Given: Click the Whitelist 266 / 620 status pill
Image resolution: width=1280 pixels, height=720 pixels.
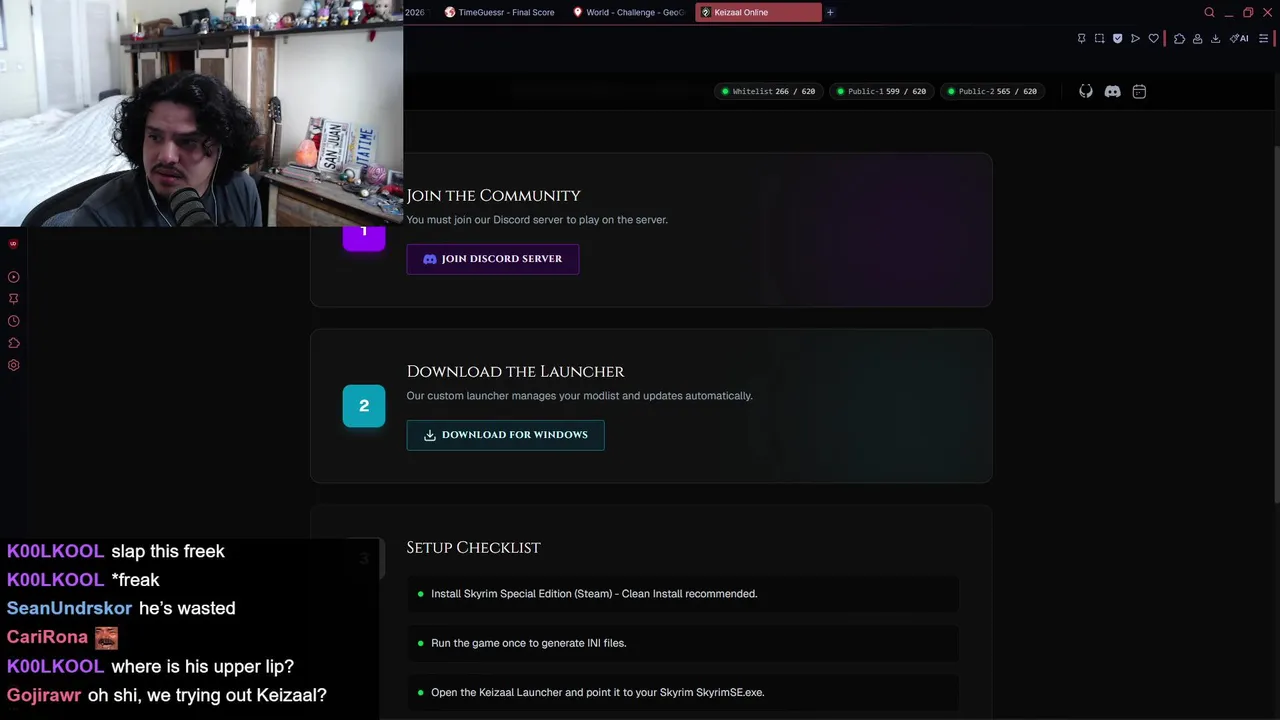Looking at the screenshot, I should click(768, 91).
